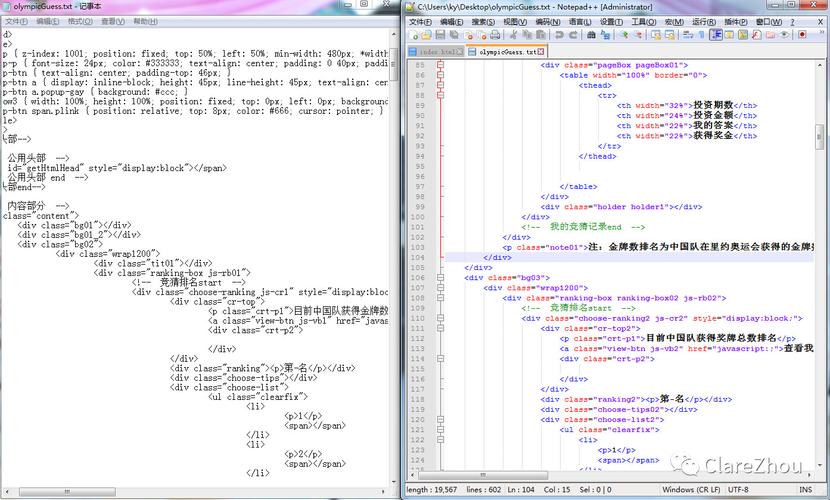Click line number 104 in the margin
Viewport: 830px width, 500px height.
(x=418, y=258)
